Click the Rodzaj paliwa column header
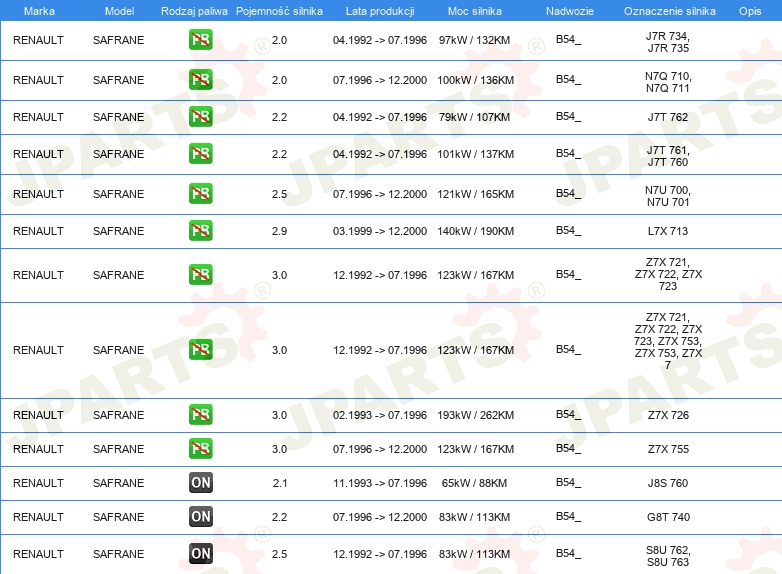This screenshot has height=574, width=782. coord(194,11)
